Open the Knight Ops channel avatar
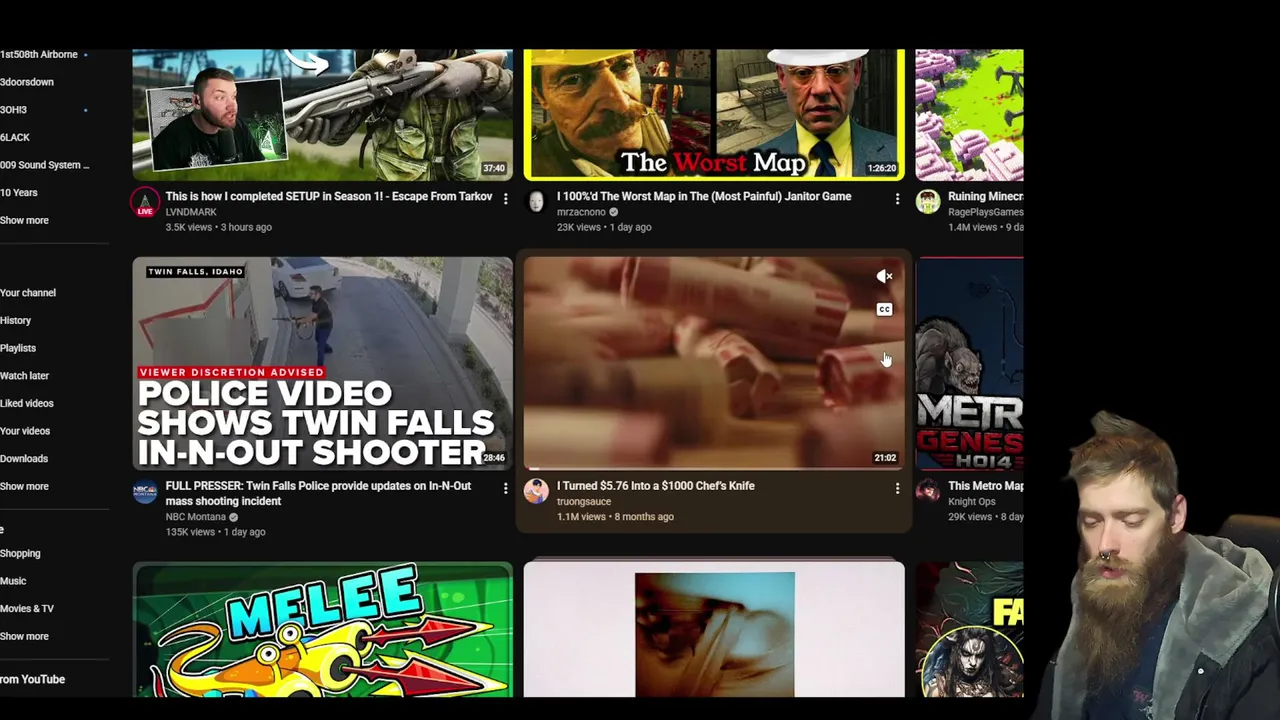This screenshot has width=1280, height=720. (928, 491)
